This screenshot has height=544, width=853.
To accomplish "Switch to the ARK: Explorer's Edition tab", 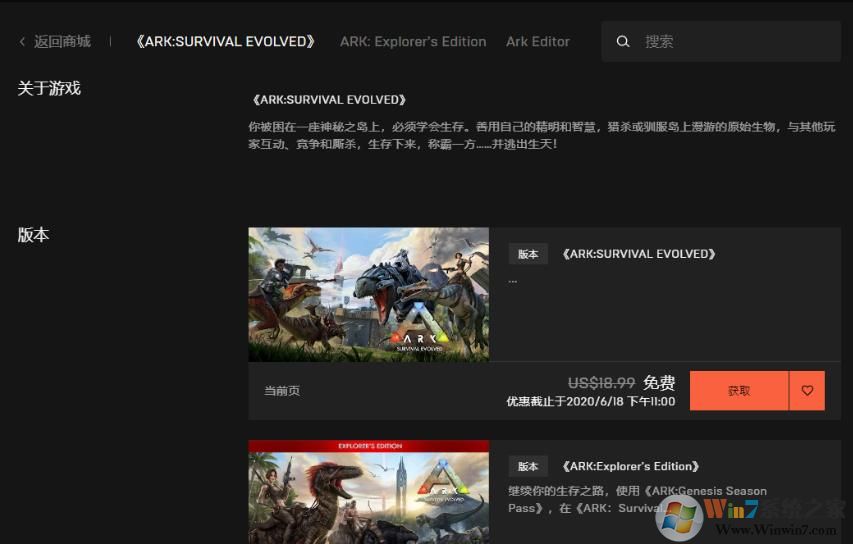I will coord(413,42).
